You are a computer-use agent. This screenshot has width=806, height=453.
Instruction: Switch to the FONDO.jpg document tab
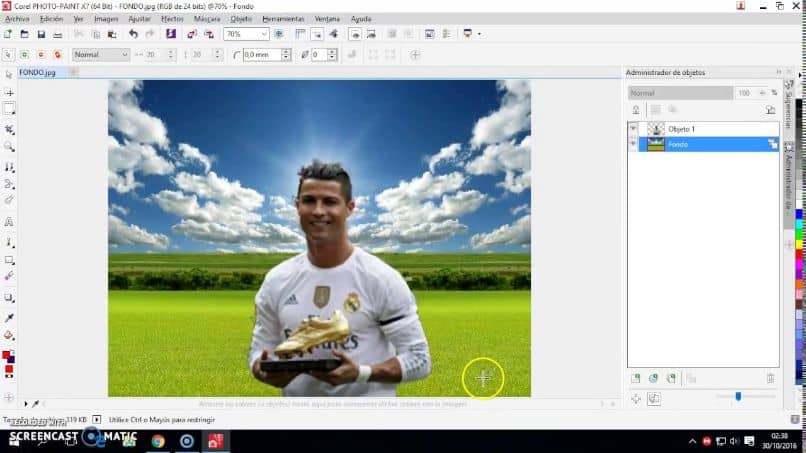pos(37,73)
